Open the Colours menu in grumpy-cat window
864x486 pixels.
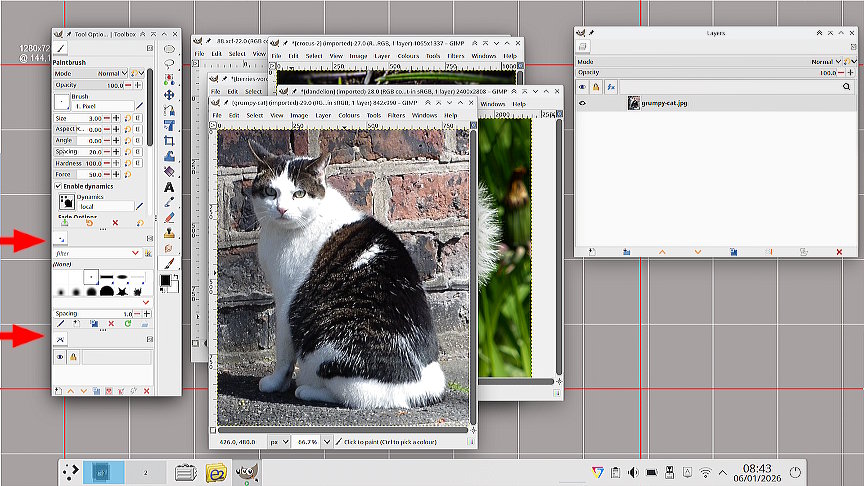coord(348,115)
